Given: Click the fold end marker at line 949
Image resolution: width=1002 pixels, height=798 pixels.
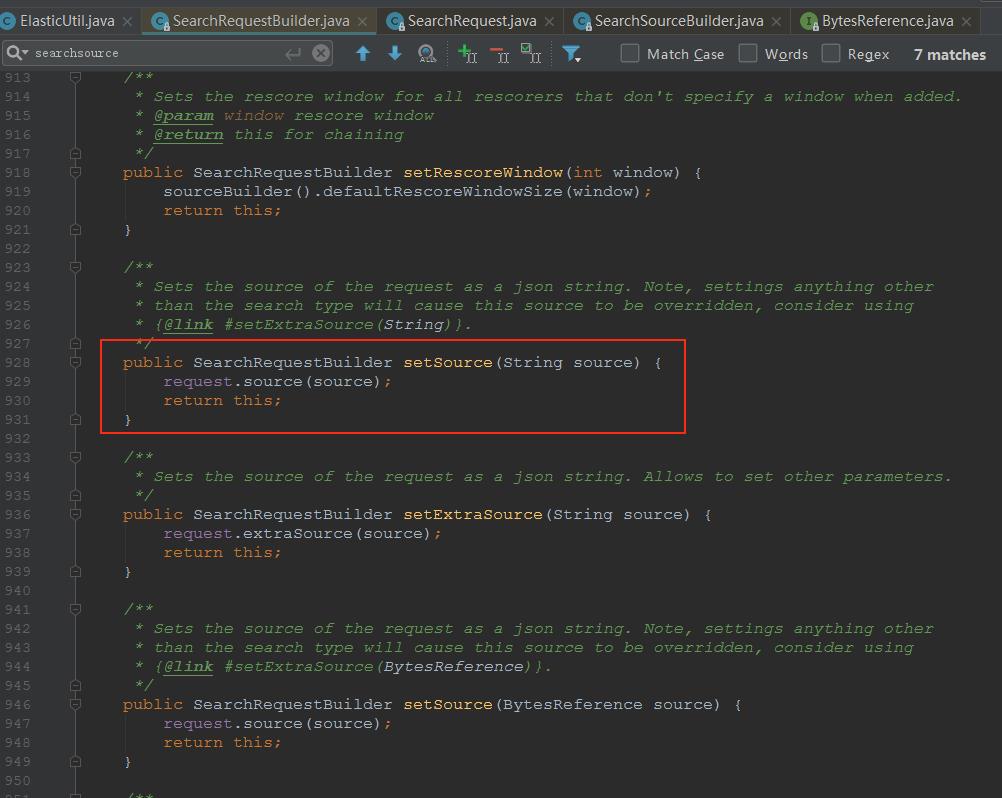Looking at the screenshot, I should [x=75, y=762].
